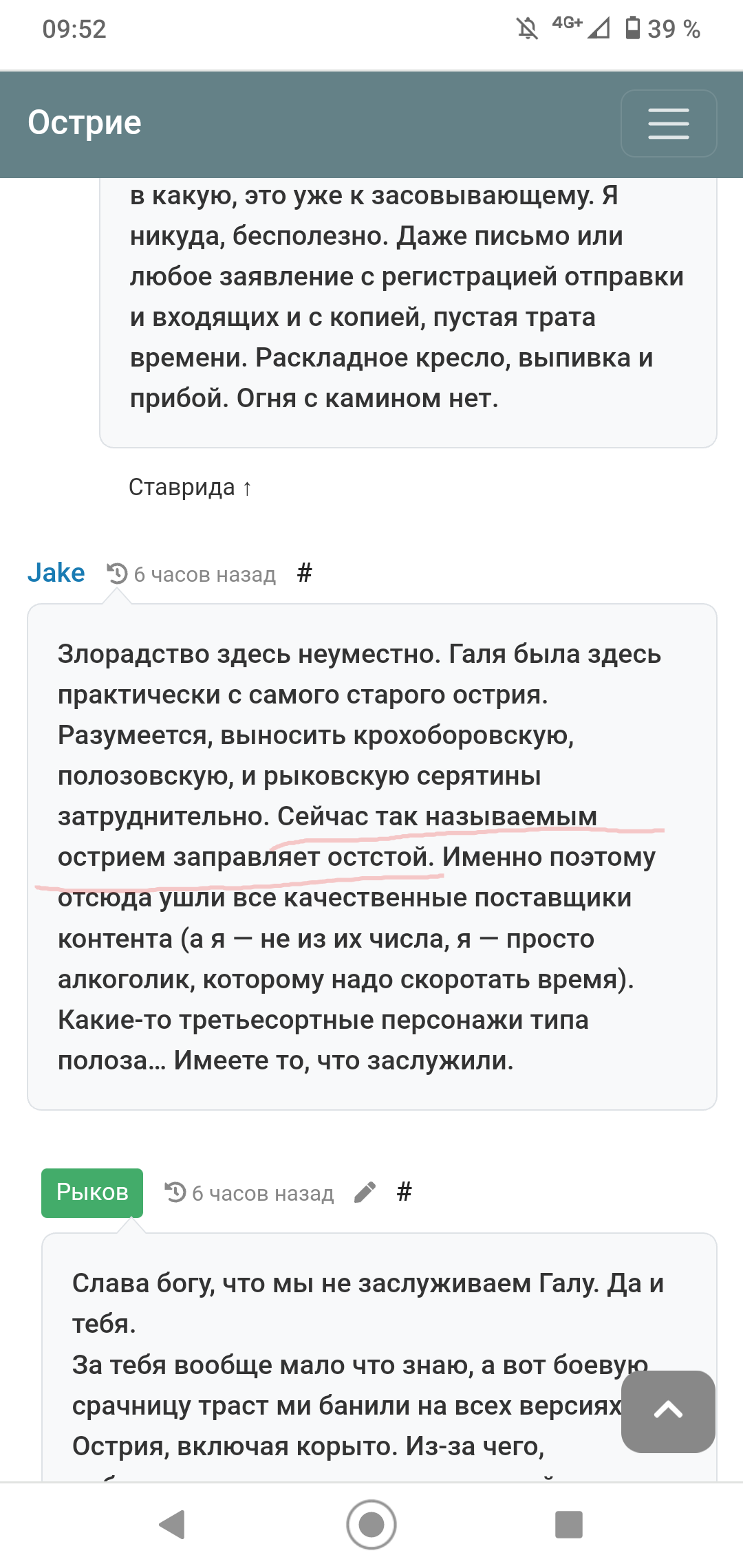Open the Рыков green author badge

[x=92, y=1193]
